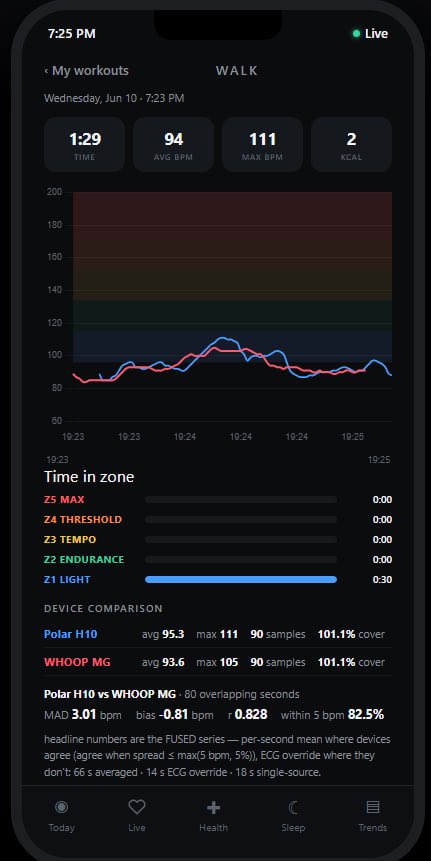
Task: Click the Z2 ENDURANCE label
Action: (84, 560)
